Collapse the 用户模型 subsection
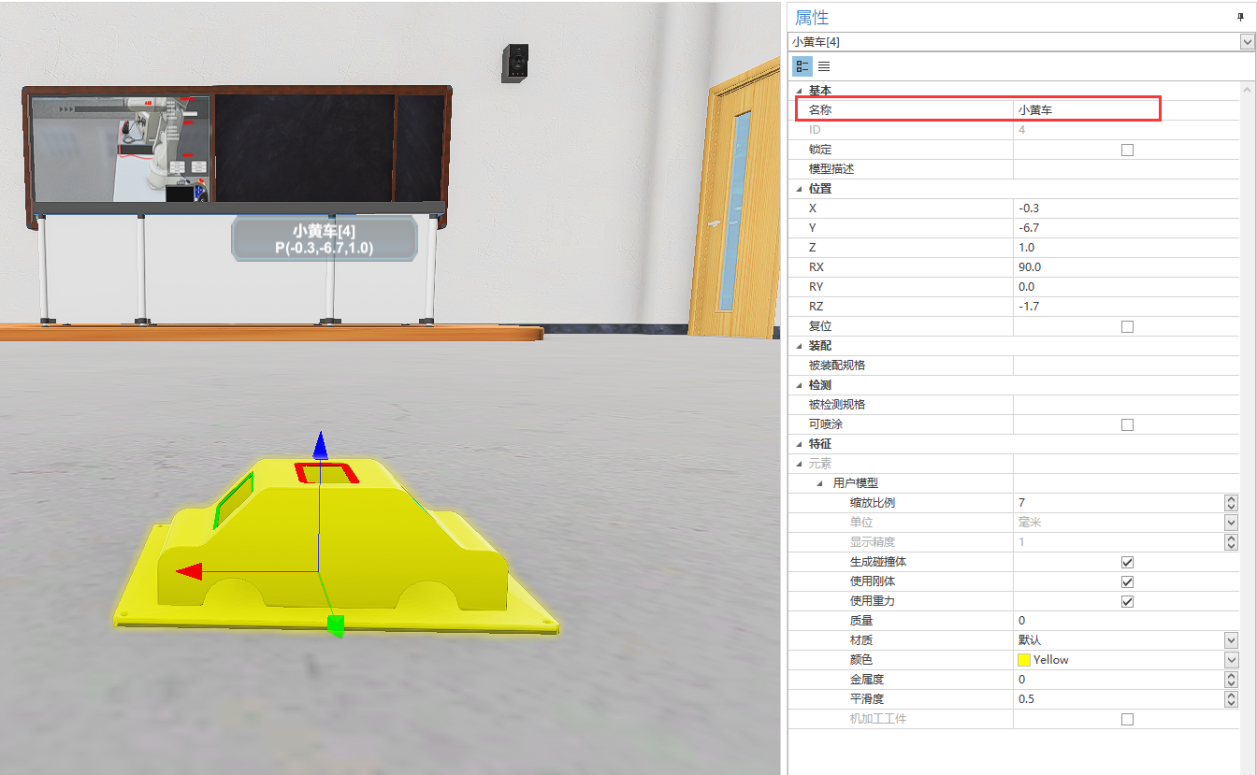The image size is (1257, 775). tap(822, 483)
